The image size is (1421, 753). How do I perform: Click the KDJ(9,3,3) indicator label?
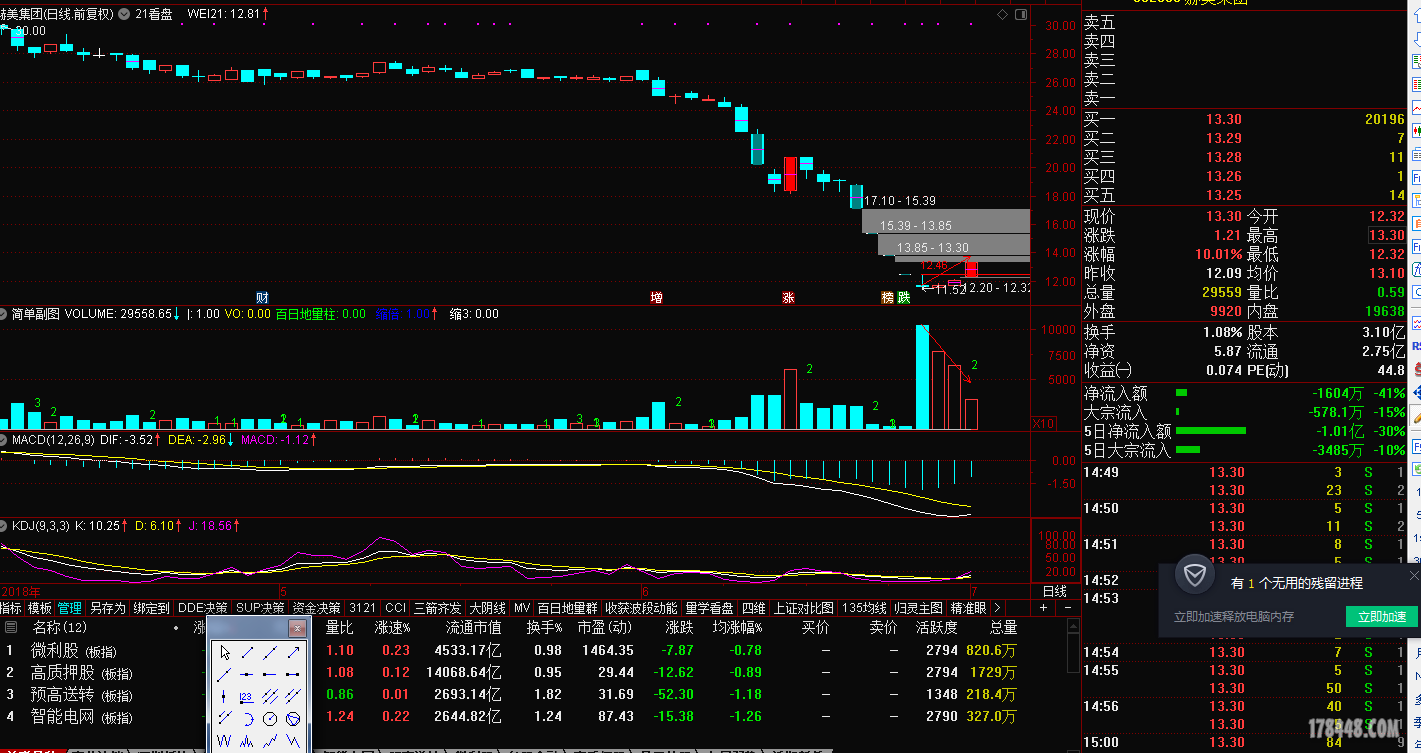tap(41, 525)
